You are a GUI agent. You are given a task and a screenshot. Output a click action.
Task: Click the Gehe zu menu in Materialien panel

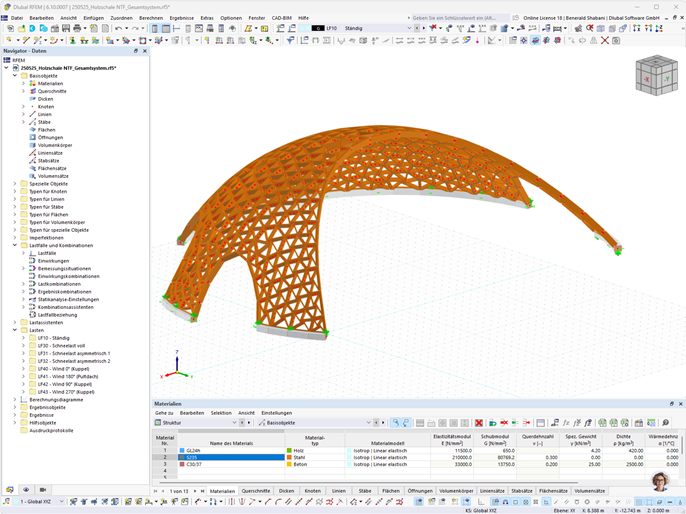(x=164, y=413)
